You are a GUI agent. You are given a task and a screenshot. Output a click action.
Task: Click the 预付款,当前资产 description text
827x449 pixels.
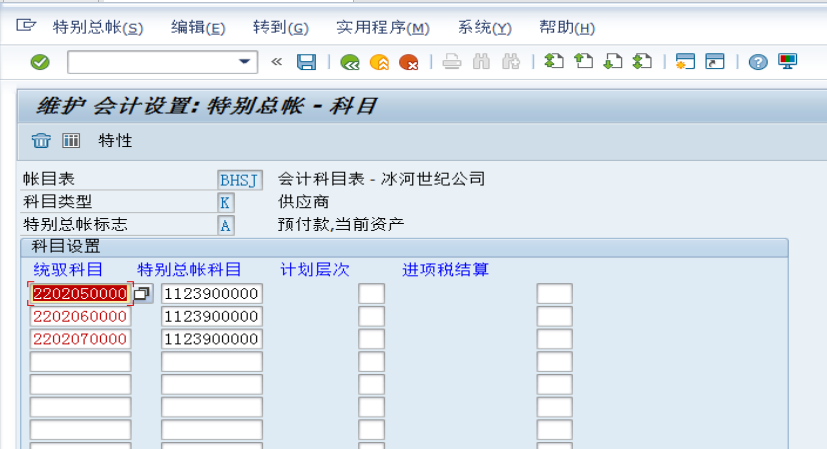[x=341, y=225]
